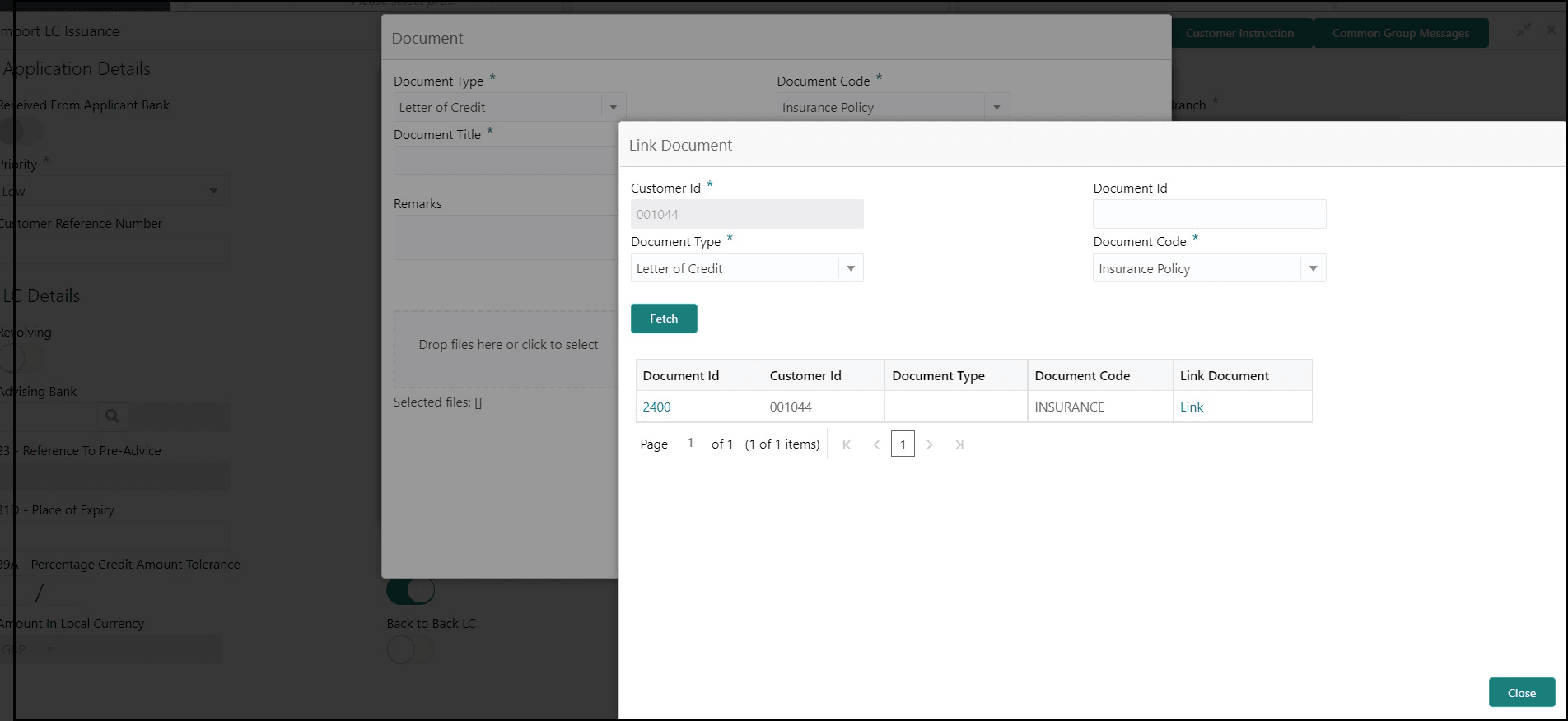Click the collapse window icon at top right

[1524, 30]
